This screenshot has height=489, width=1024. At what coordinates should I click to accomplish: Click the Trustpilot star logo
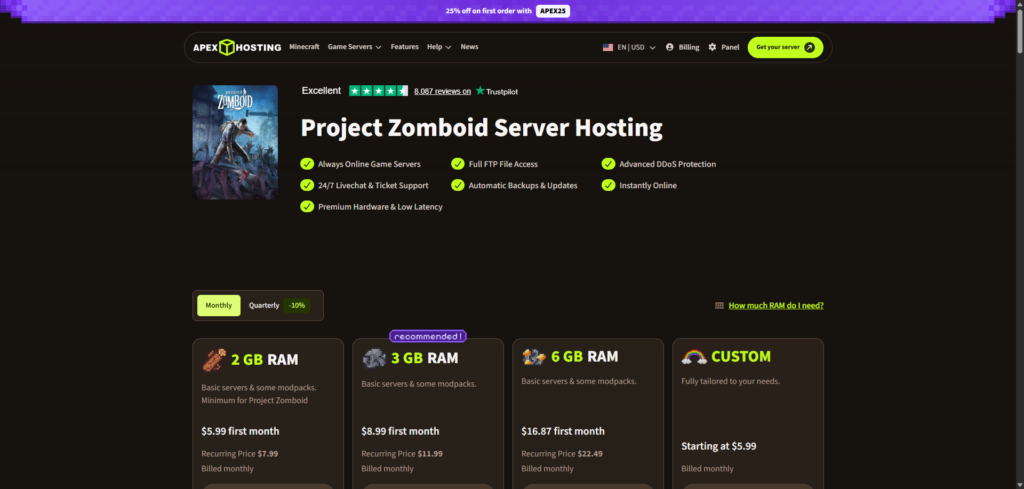pos(480,91)
